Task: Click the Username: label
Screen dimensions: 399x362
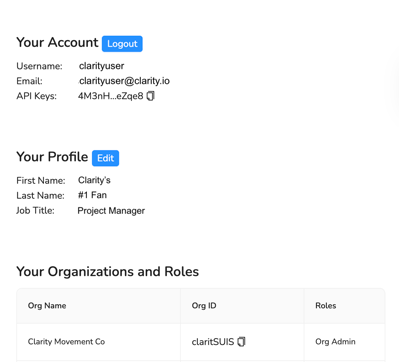Action: tap(39, 66)
